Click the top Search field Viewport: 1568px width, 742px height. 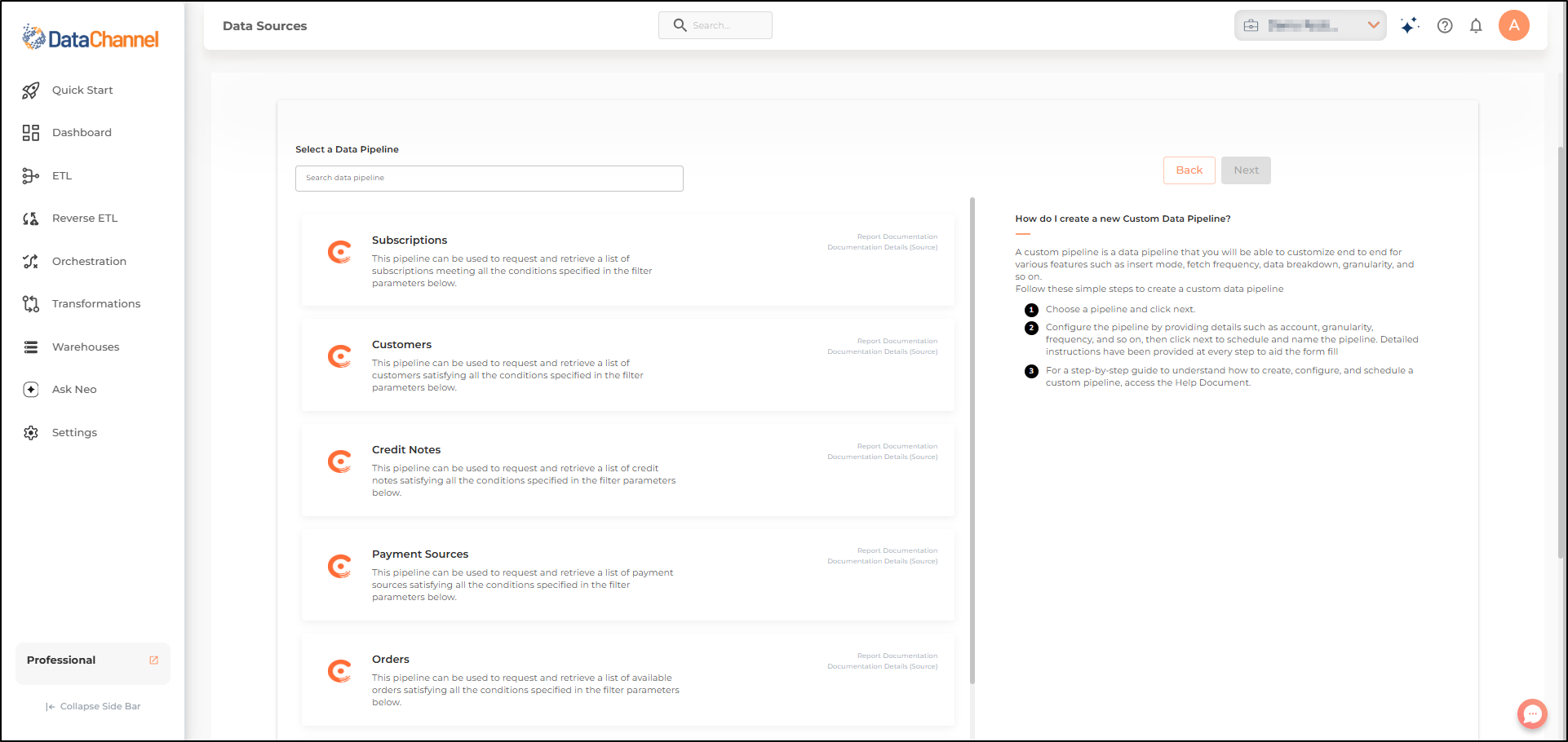[715, 25]
